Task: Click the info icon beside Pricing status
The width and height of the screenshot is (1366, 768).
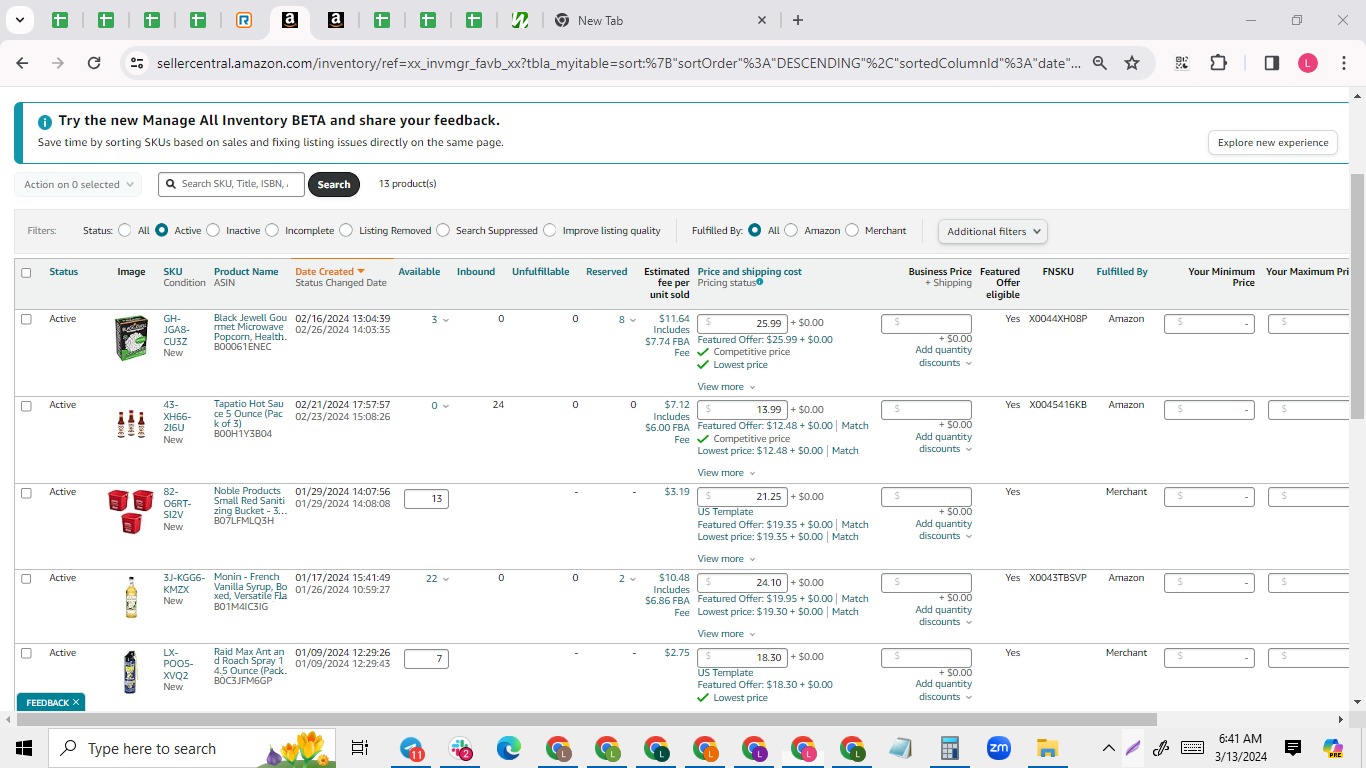Action: [760, 282]
